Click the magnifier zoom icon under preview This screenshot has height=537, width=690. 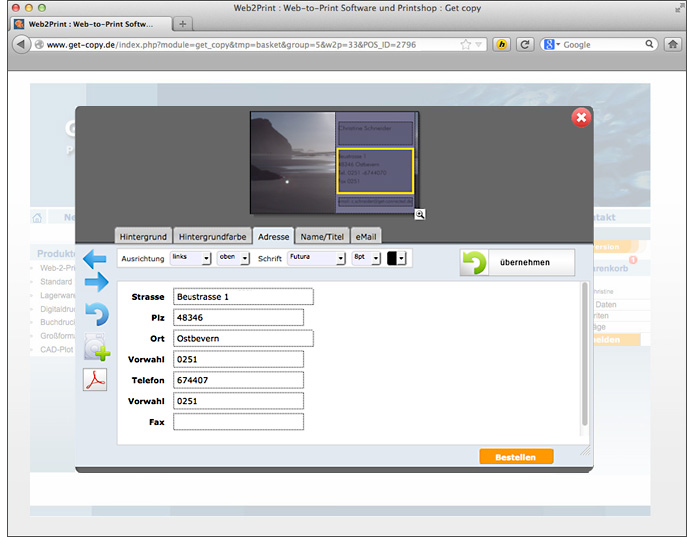tap(420, 214)
